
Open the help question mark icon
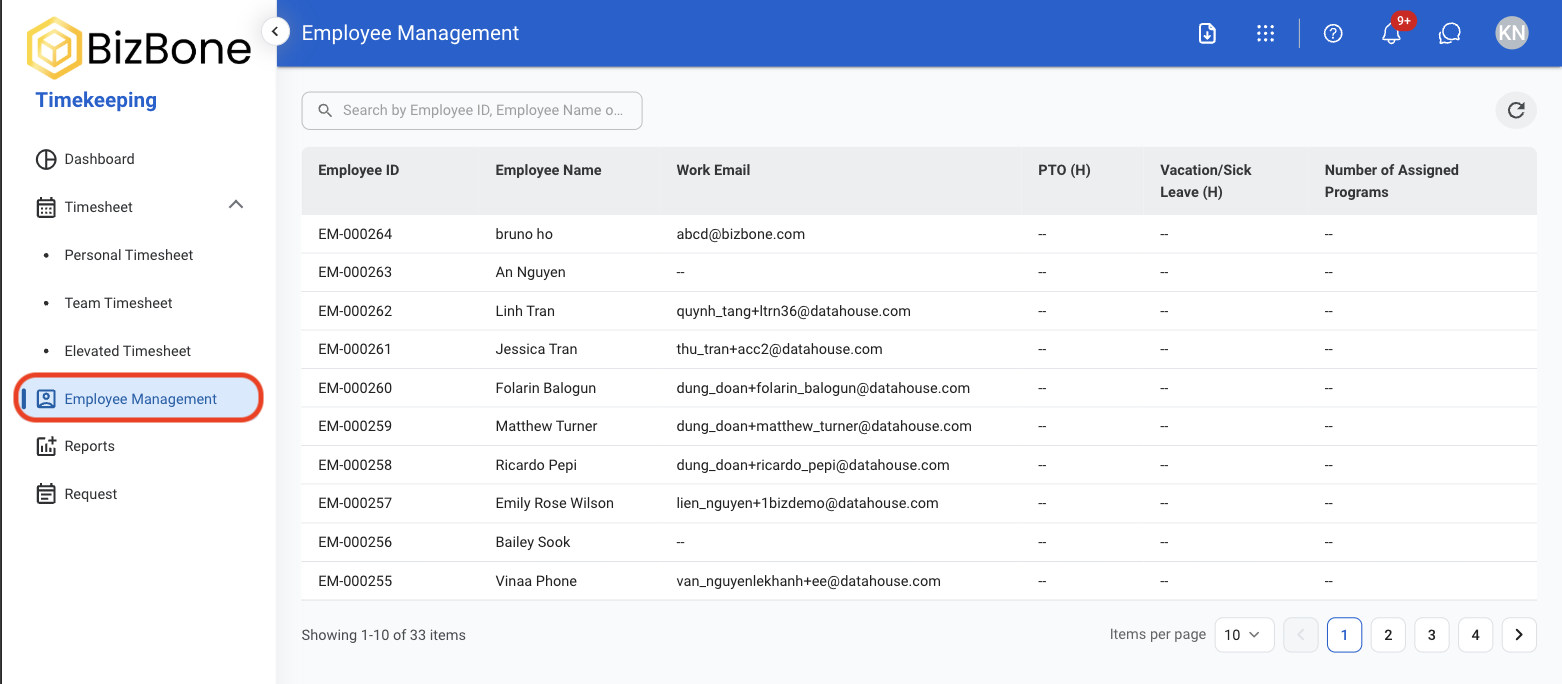click(1333, 33)
